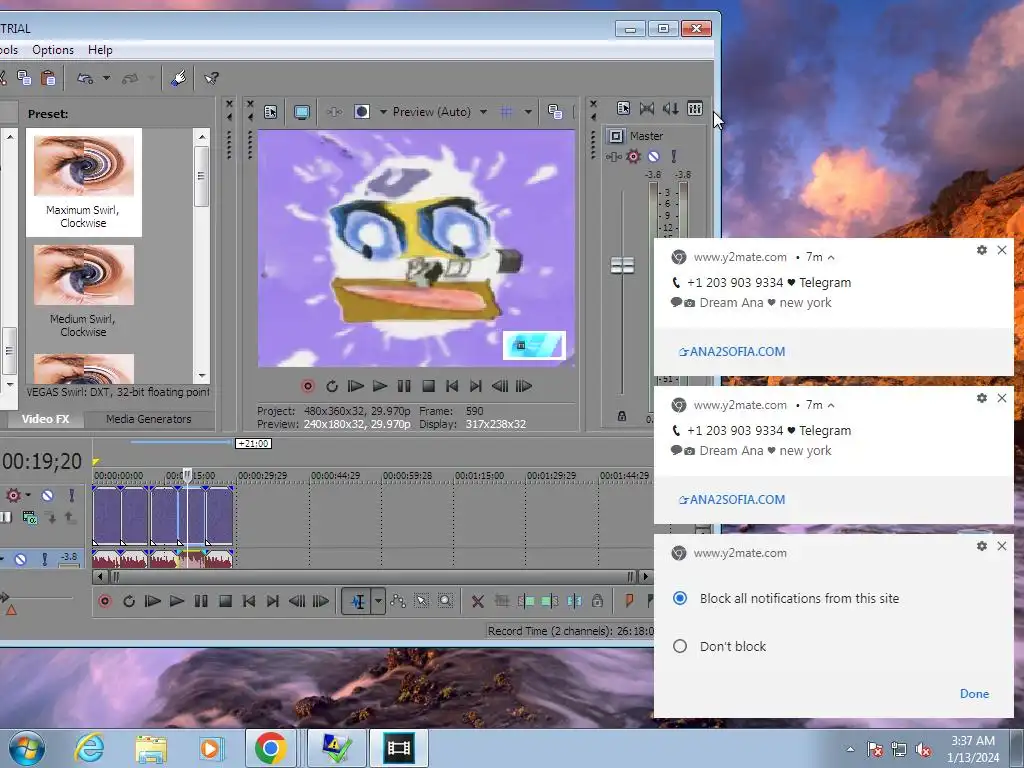Toggle loop playback in the timeline transport
This screenshot has width=1024, height=768.
(129, 601)
